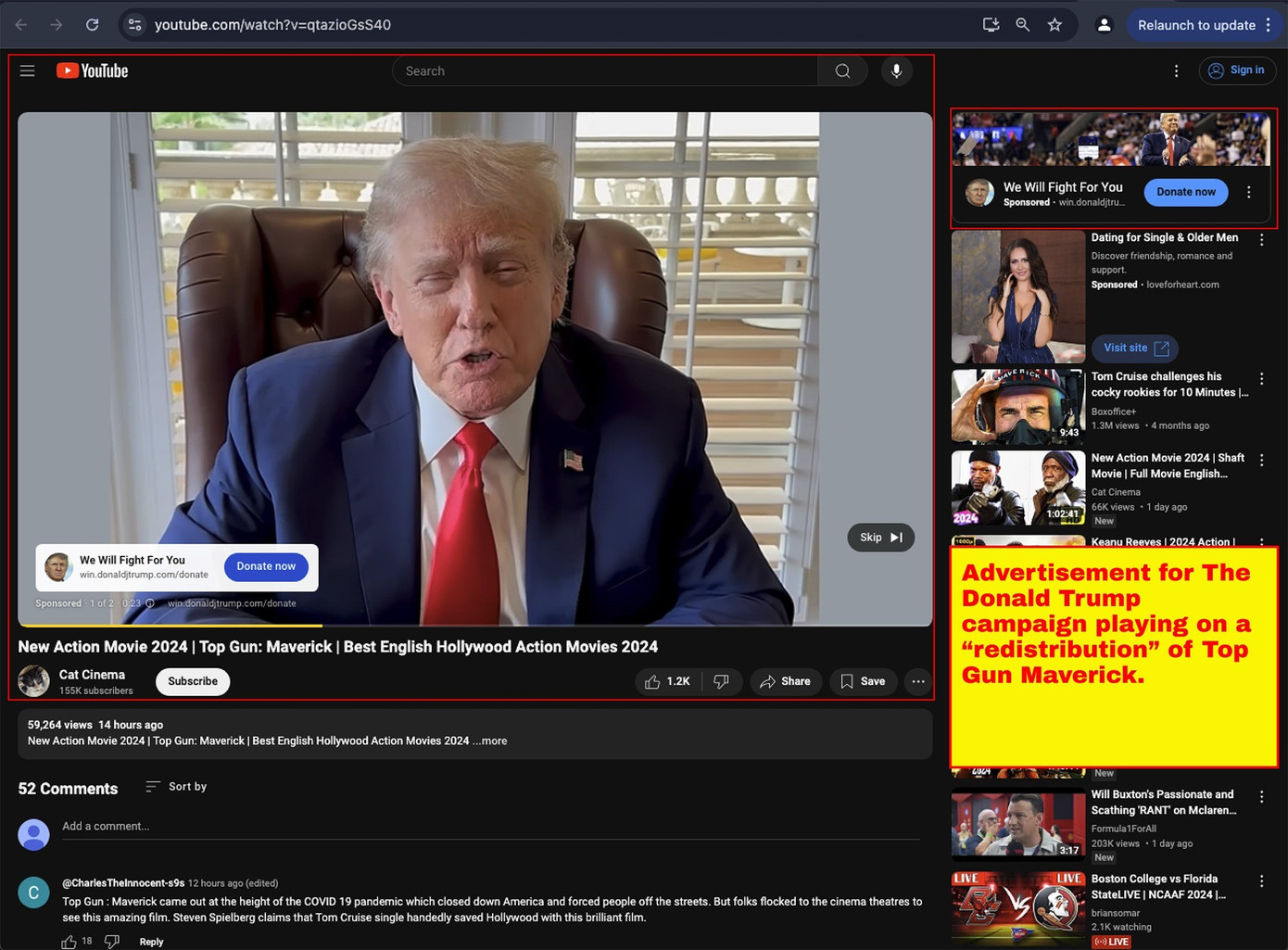The height and width of the screenshot is (950, 1288).
Task: Open the YouTube hamburger guide menu
Action: 28,71
